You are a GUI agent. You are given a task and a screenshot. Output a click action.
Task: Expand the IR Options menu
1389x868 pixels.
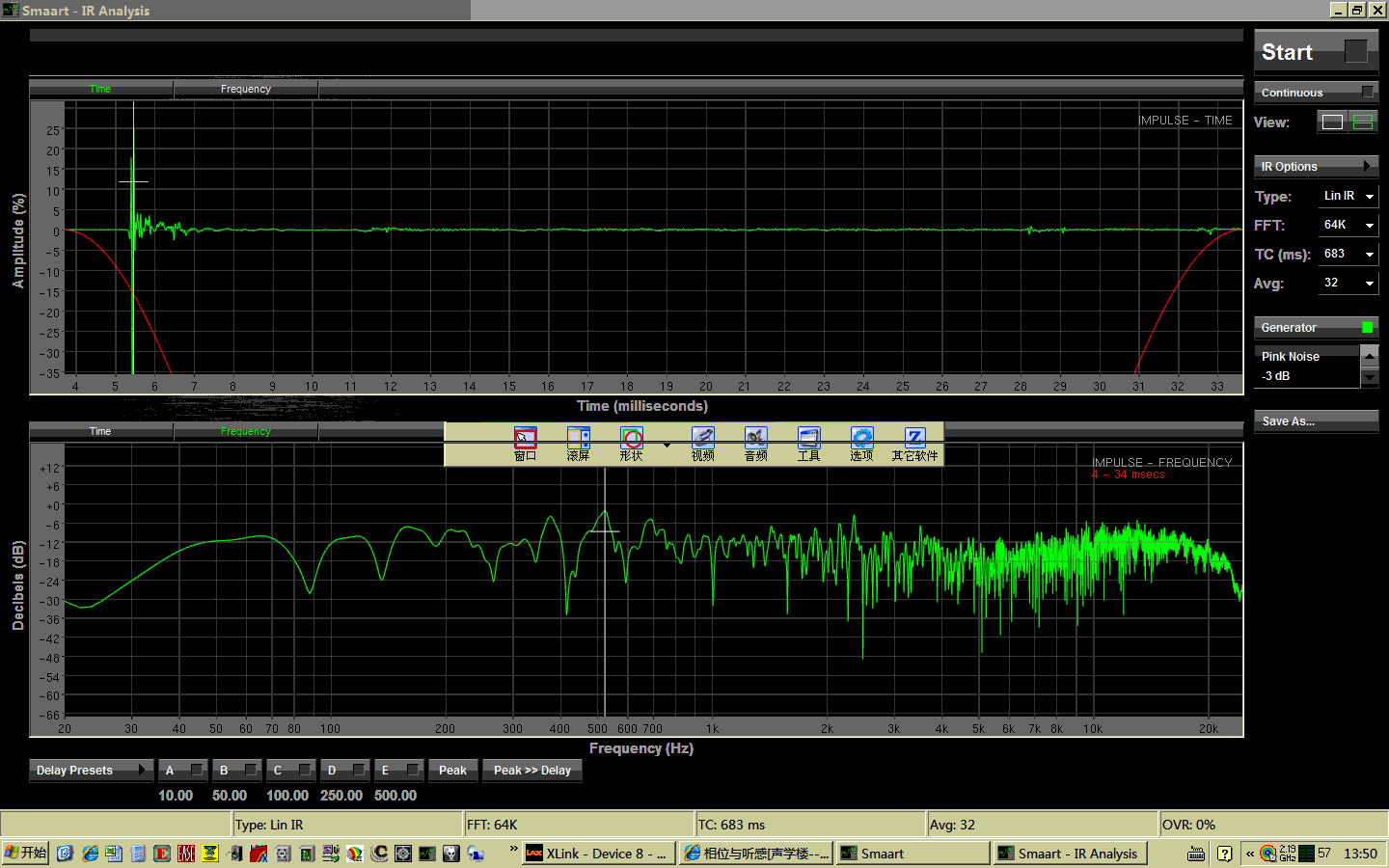(1316, 167)
